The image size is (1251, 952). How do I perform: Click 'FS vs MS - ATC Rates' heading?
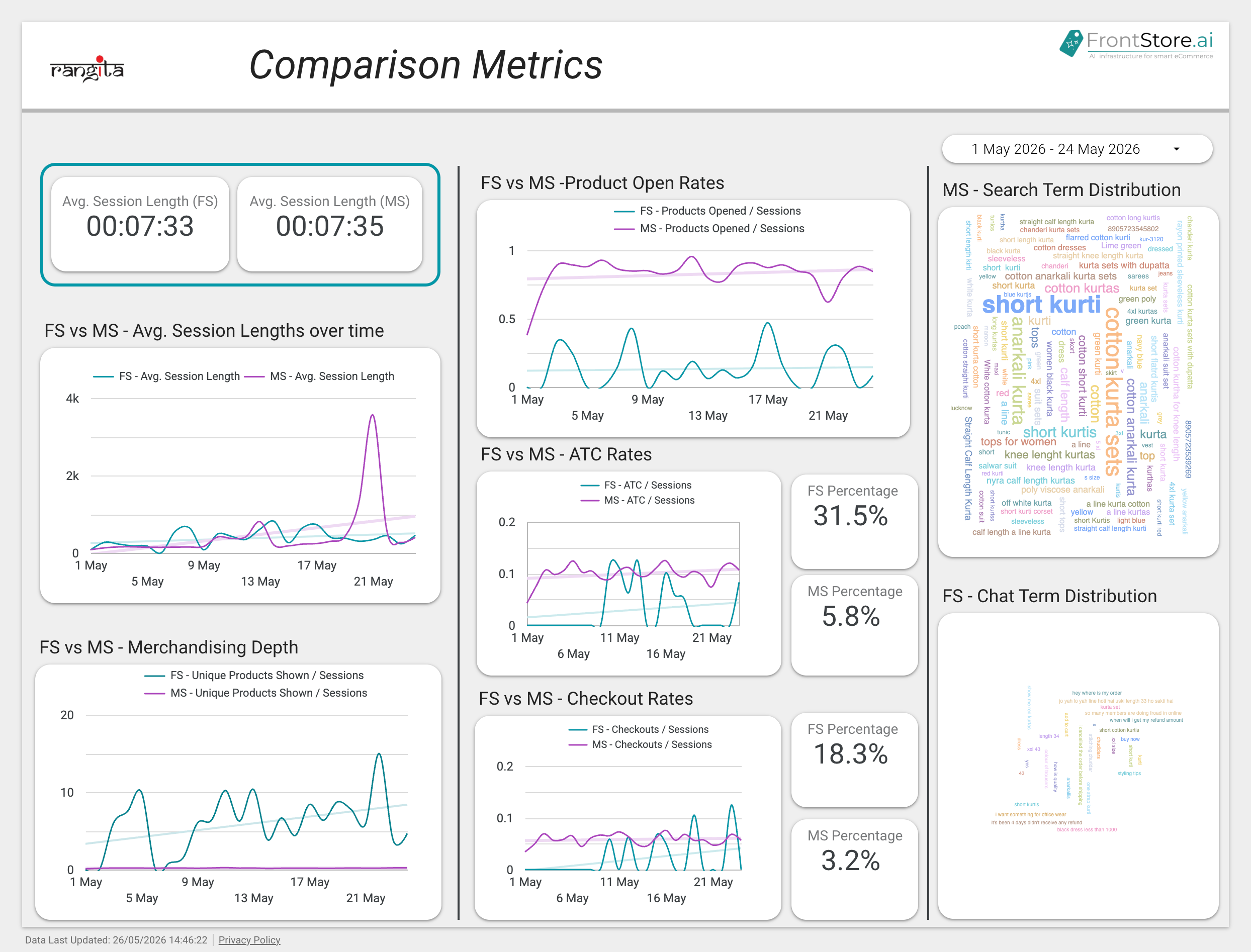566,454
